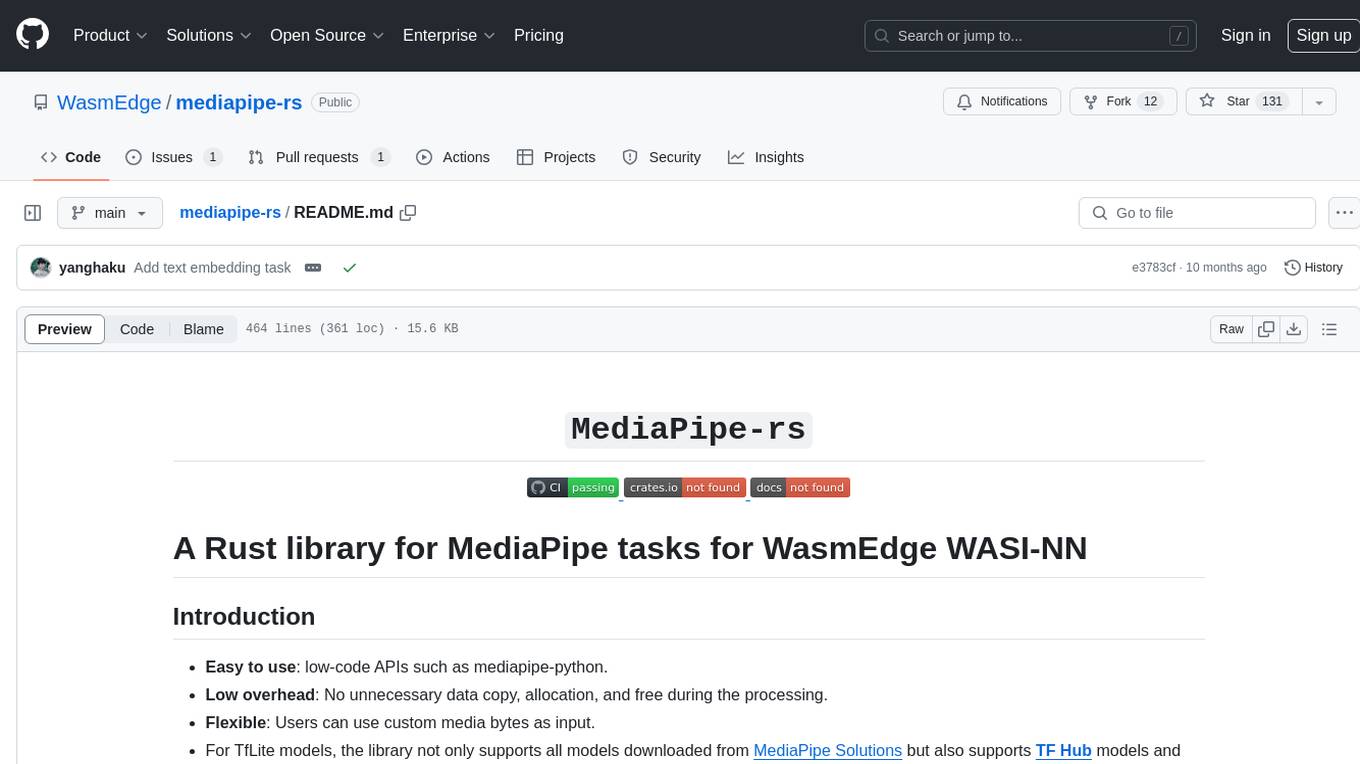
Task: Switch to the Issues tab
Action: point(173,157)
